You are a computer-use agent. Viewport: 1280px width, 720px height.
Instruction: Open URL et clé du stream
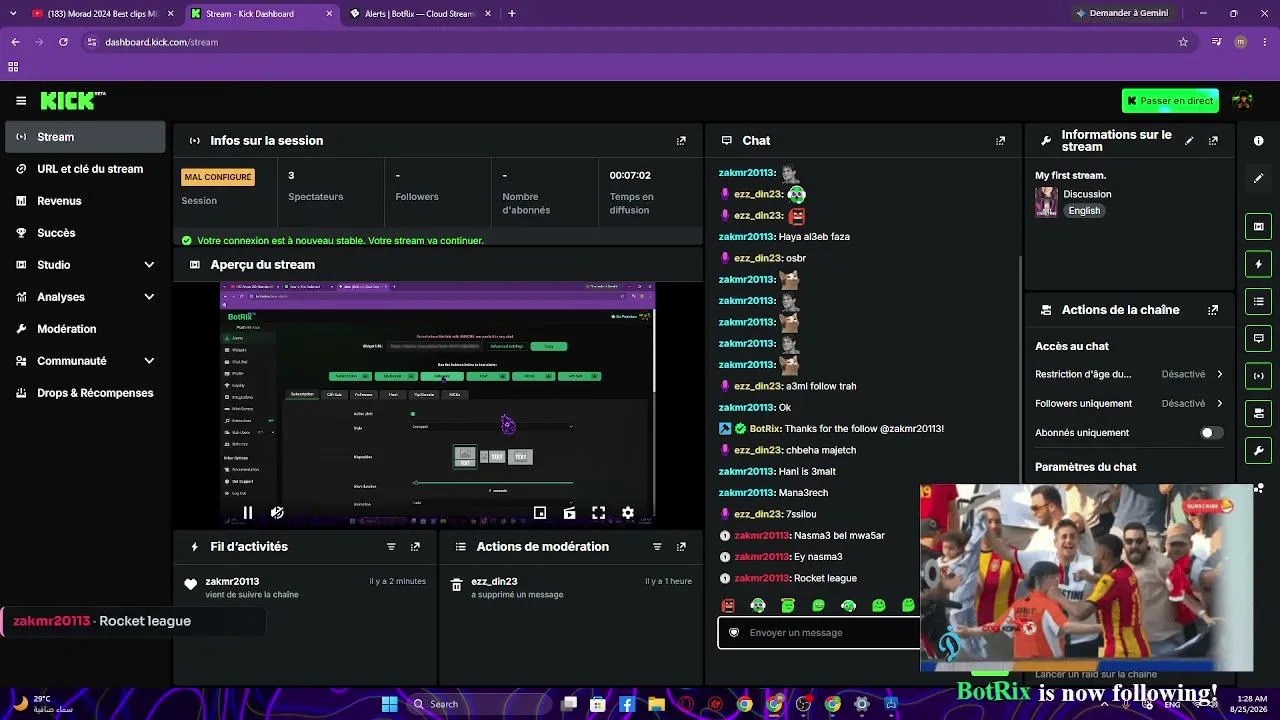85,169
